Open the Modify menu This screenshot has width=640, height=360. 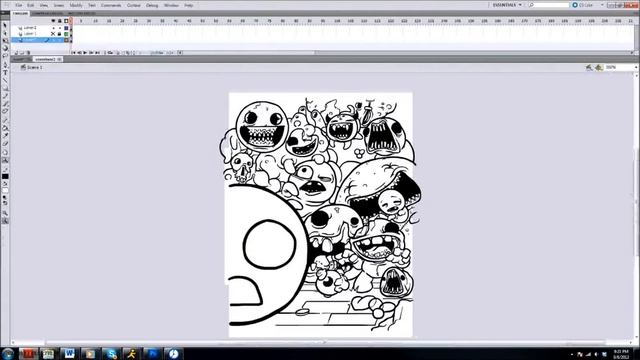point(76,5)
